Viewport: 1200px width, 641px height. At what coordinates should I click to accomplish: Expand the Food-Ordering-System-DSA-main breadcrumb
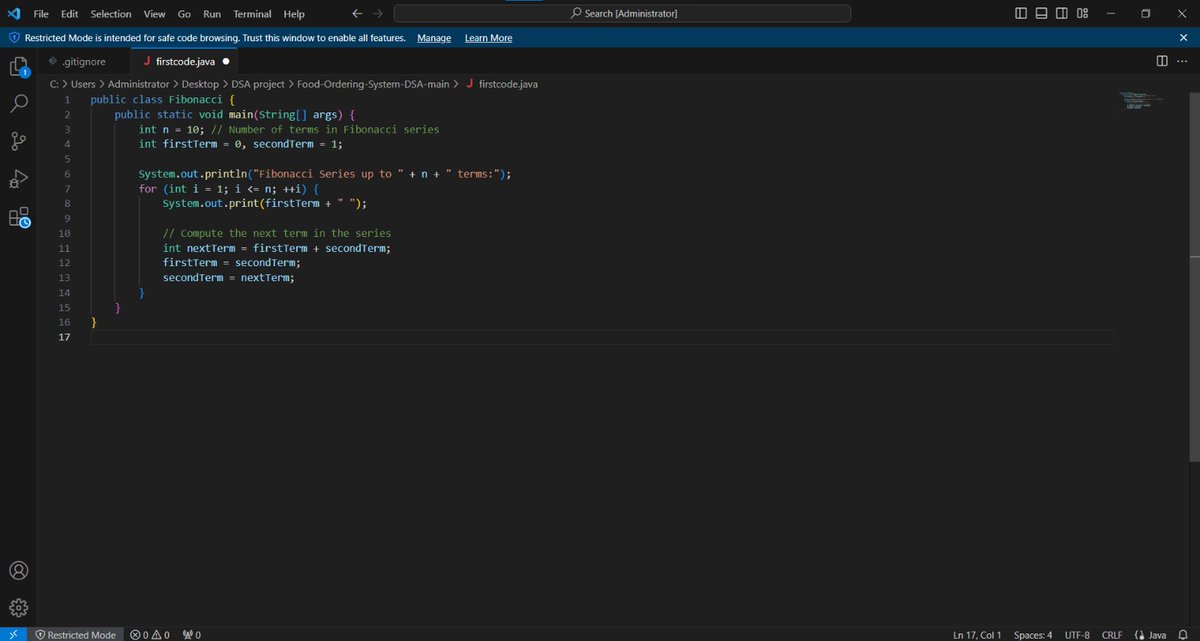[x=375, y=84]
